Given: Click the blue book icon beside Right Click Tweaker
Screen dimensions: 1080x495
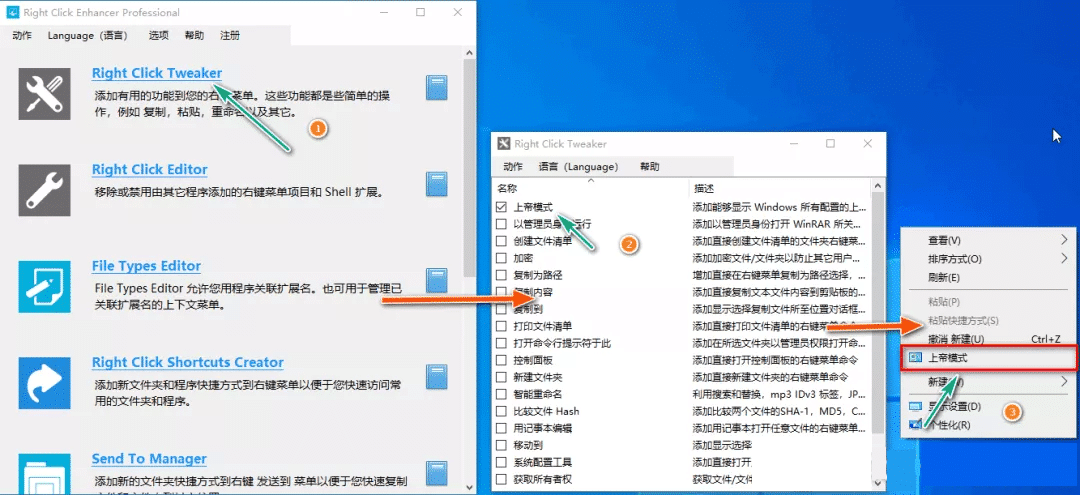Looking at the screenshot, I should pos(436,88).
